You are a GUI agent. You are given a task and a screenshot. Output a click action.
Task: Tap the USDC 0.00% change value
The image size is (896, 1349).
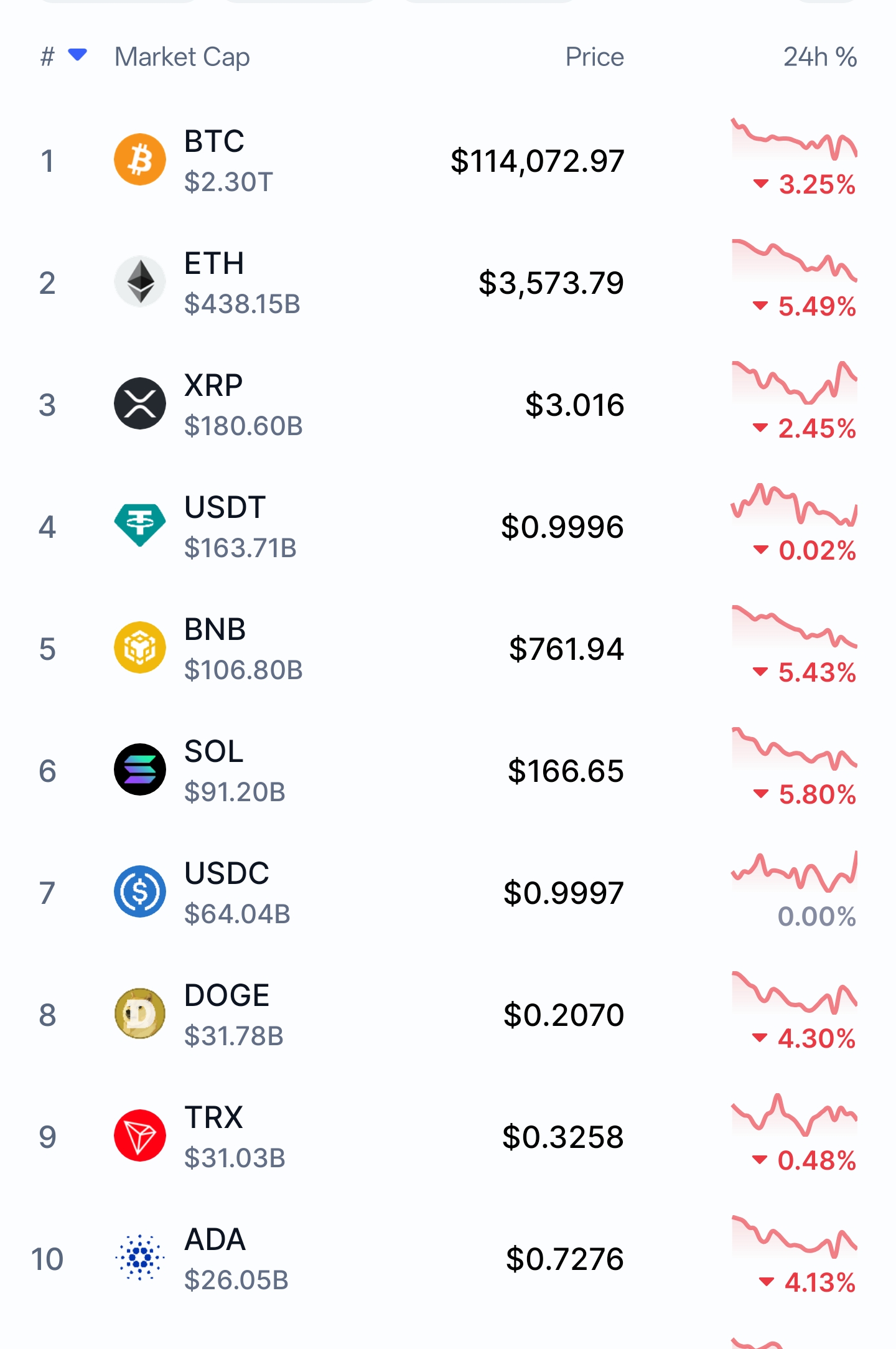(x=817, y=916)
